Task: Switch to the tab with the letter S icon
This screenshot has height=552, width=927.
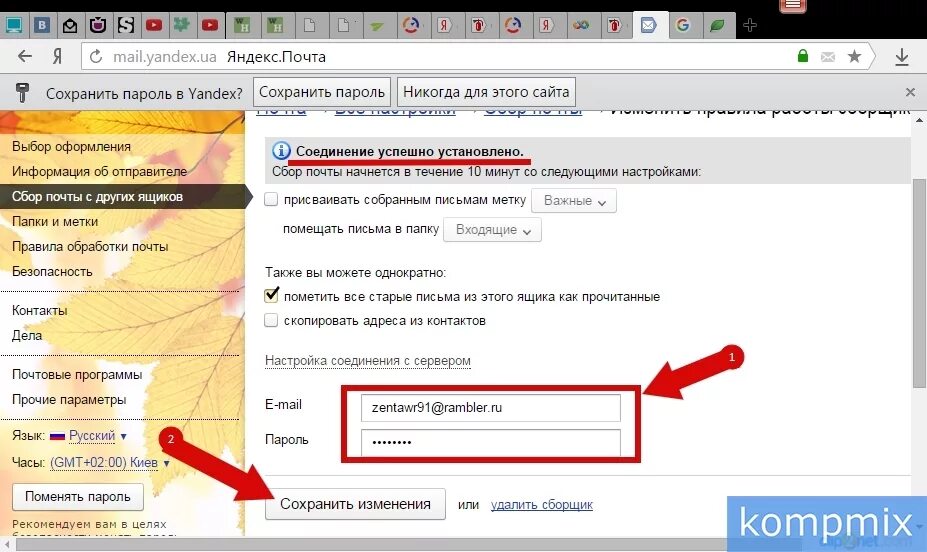Action: click(x=126, y=25)
